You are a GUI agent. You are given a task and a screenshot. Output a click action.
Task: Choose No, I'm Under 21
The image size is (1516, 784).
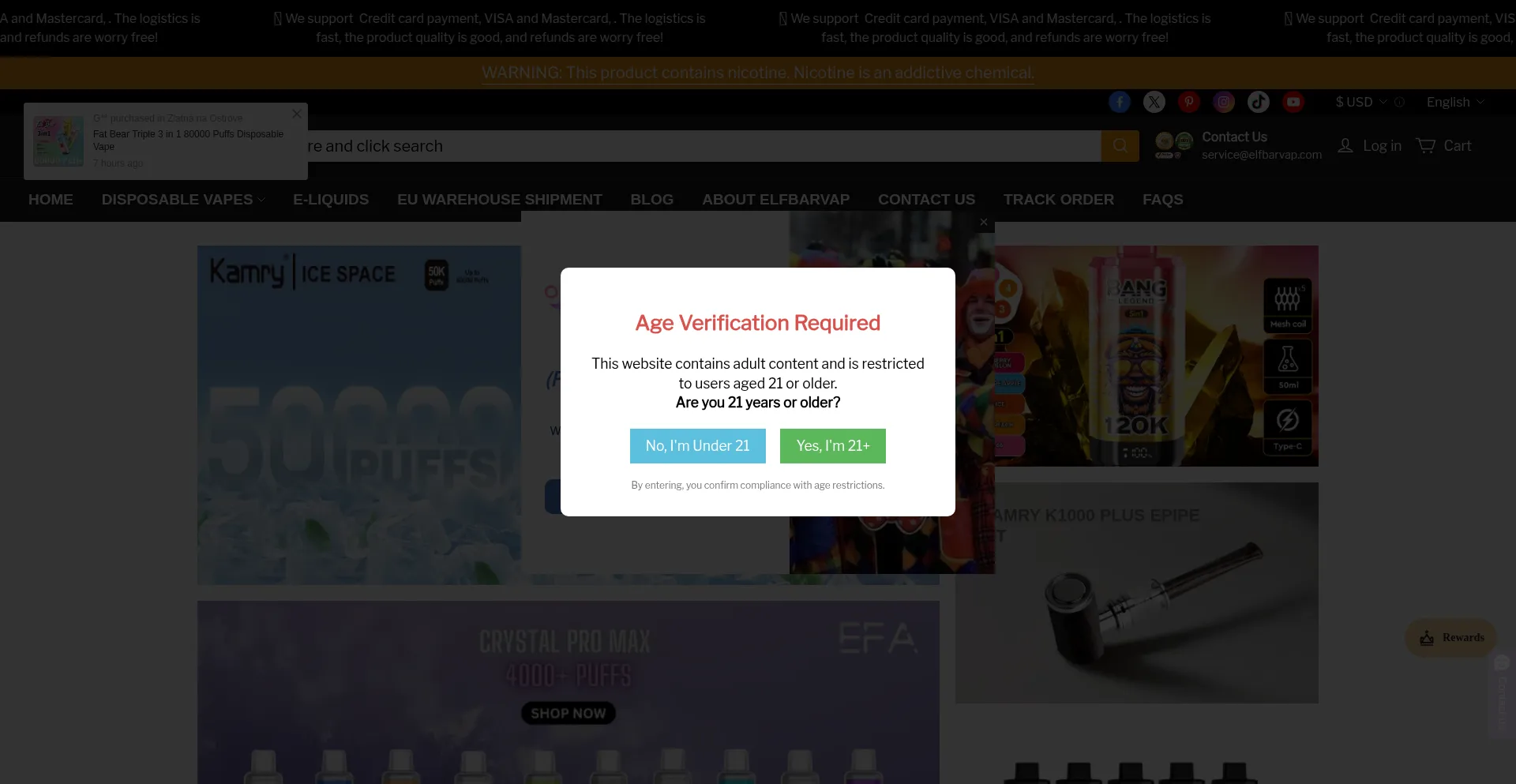(697, 446)
